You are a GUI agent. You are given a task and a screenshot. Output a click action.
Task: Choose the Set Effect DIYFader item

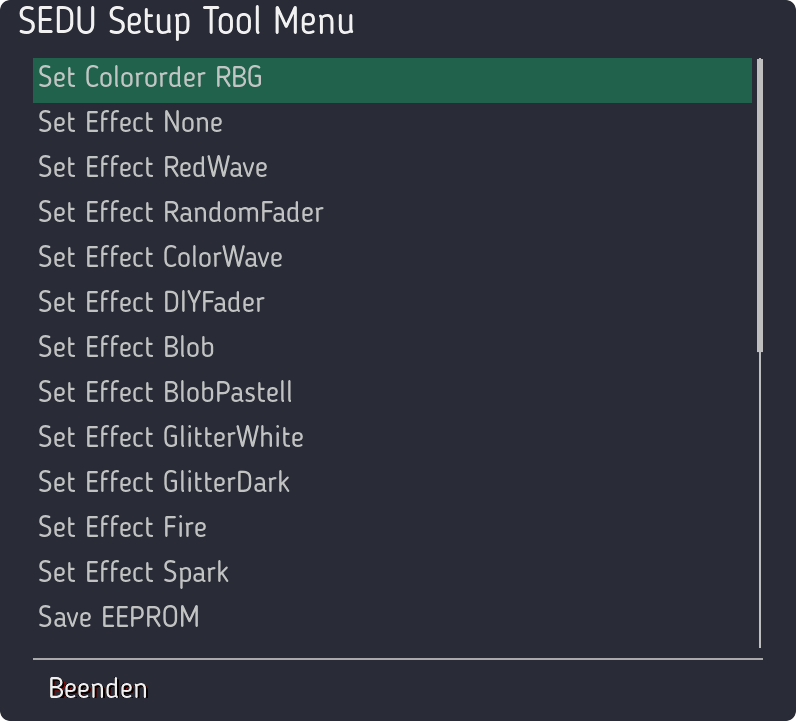151,303
